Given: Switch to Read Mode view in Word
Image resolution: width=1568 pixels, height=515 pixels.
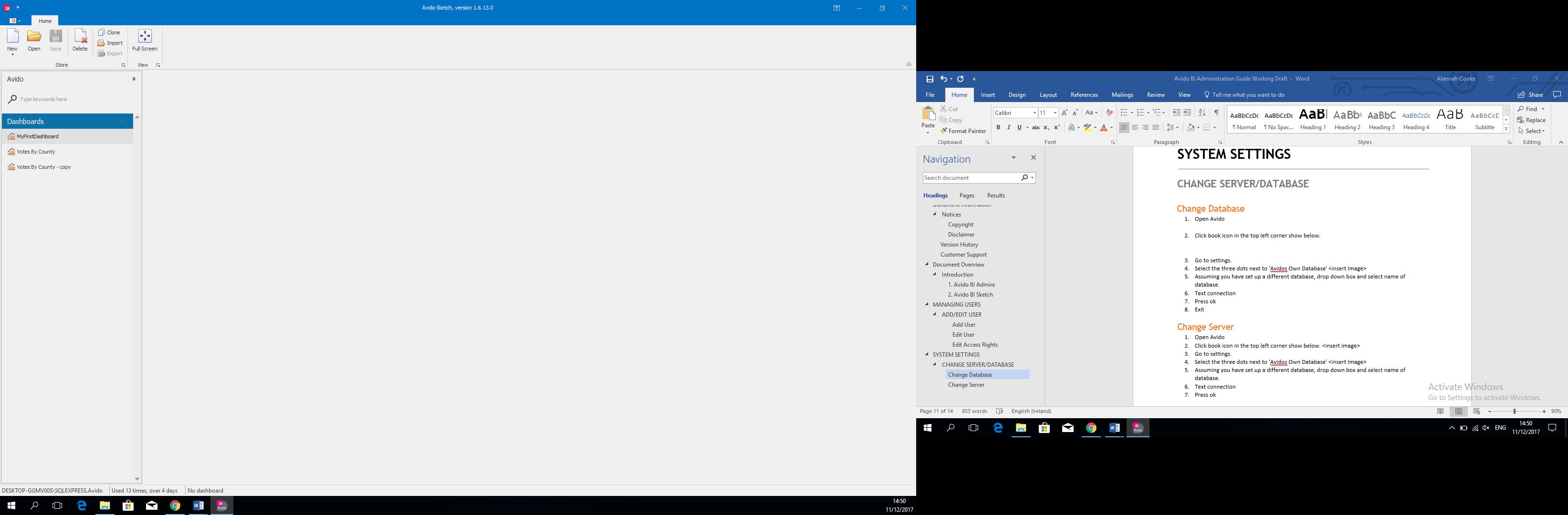Looking at the screenshot, I should click(1440, 412).
